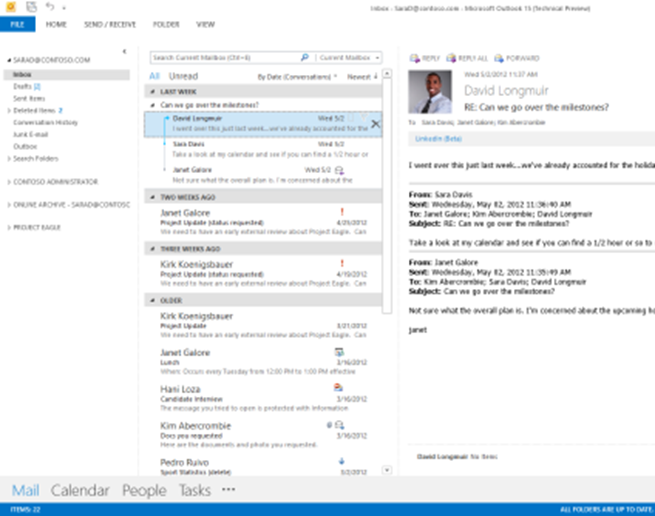Click attachment paperclip on Kim Abercrombie message

point(329,425)
